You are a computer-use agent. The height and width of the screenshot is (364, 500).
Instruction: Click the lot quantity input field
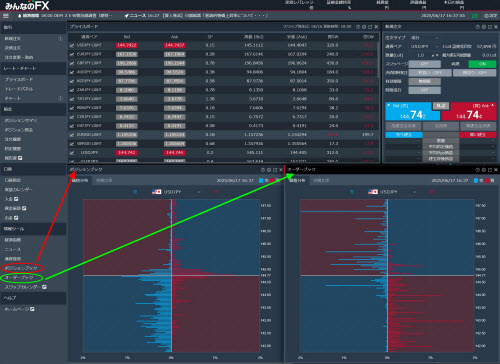point(421,55)
